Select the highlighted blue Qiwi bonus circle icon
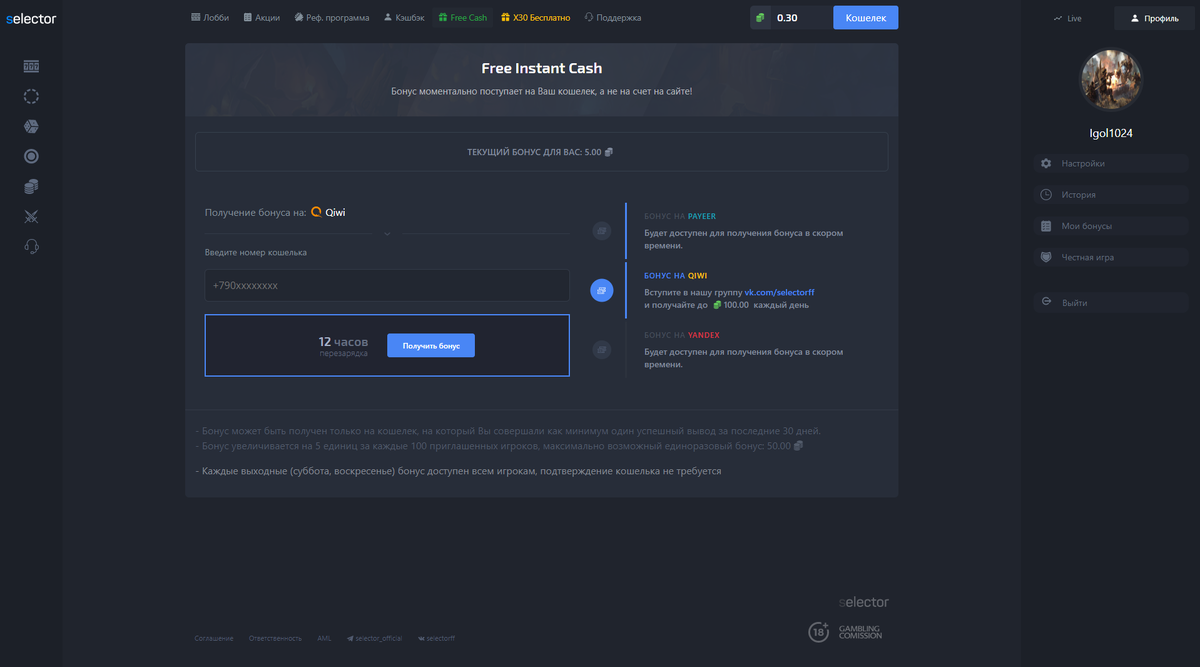The image size is (1200, 667). coord(601,290)
